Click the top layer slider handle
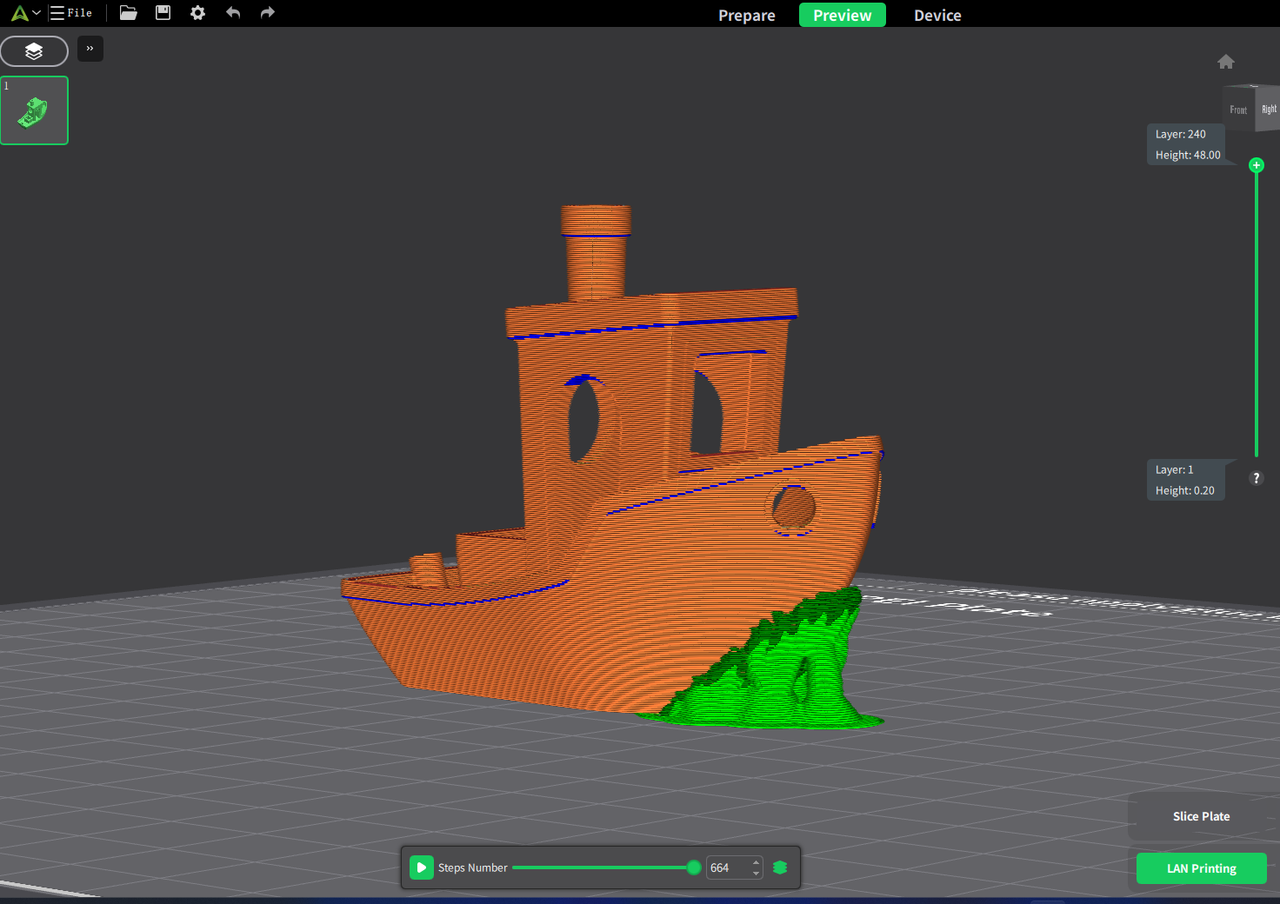The height and width of the screenshot is (904, 1280). (x=1256, y=165)
